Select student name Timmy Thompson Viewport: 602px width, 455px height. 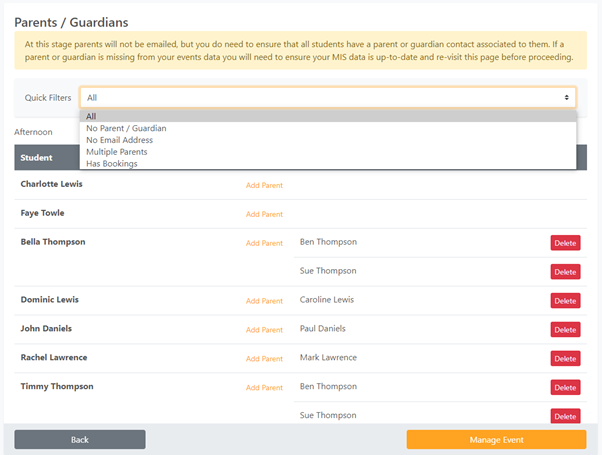pyautogui.click(x=57, y=386)
